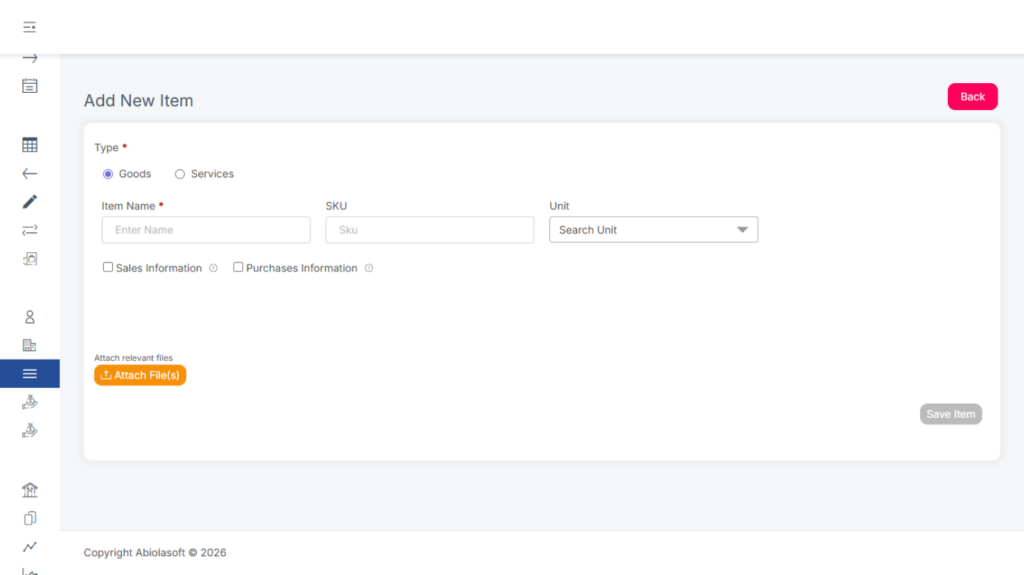Screen dimensions: 1024x575
Task: Click info icon beside Purchases Information
Action: pyautogui.click(x=369, y=268)
